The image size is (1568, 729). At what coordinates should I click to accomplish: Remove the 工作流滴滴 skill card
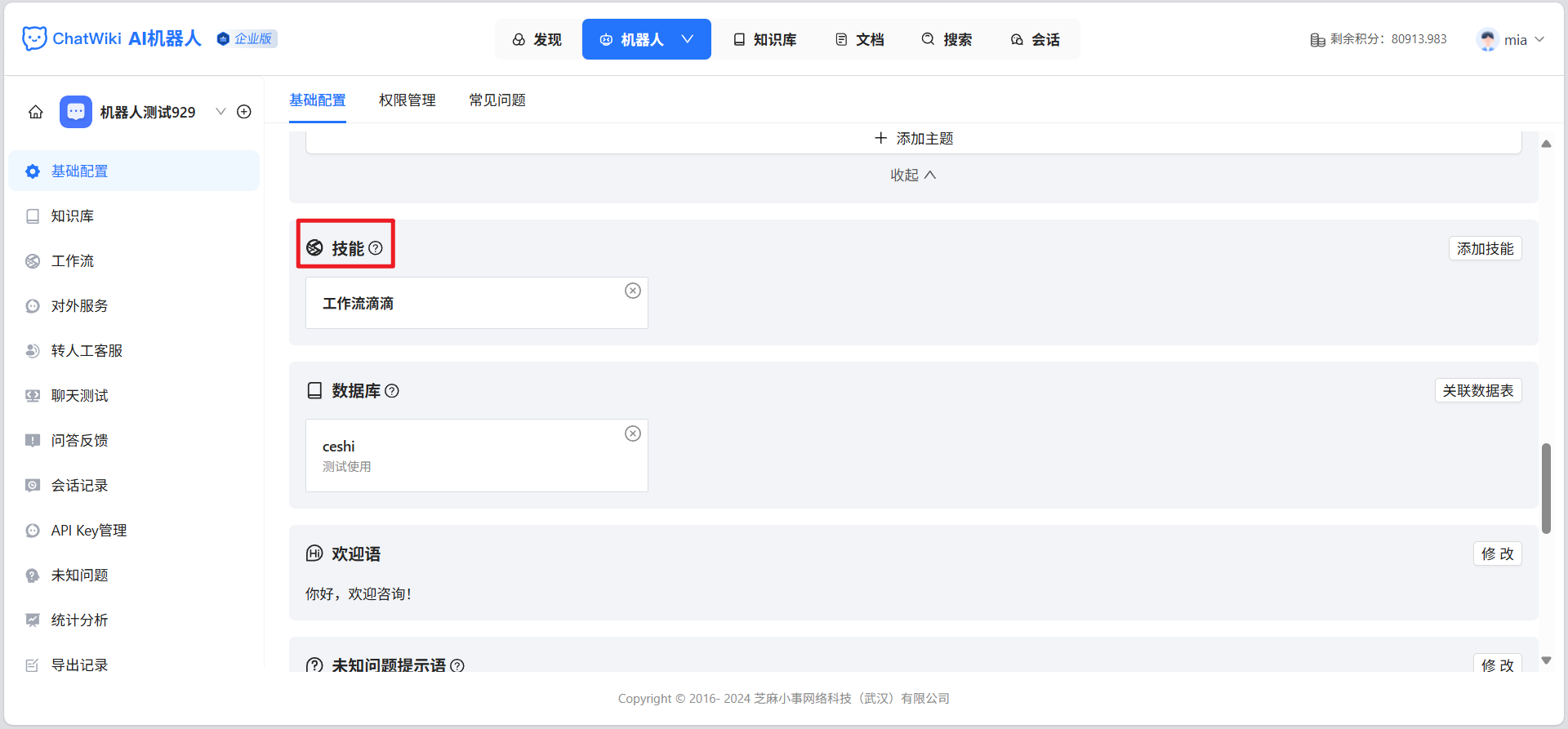633,291
